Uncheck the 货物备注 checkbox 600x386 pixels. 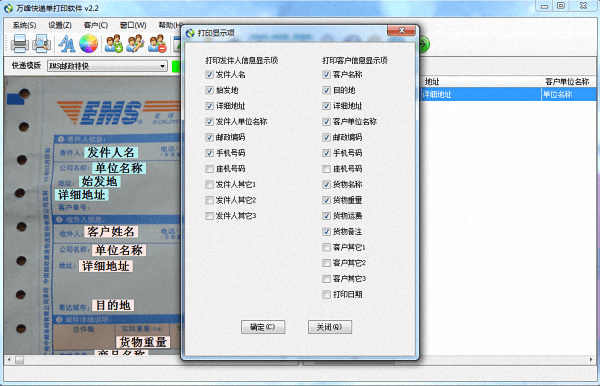(326, 232)
